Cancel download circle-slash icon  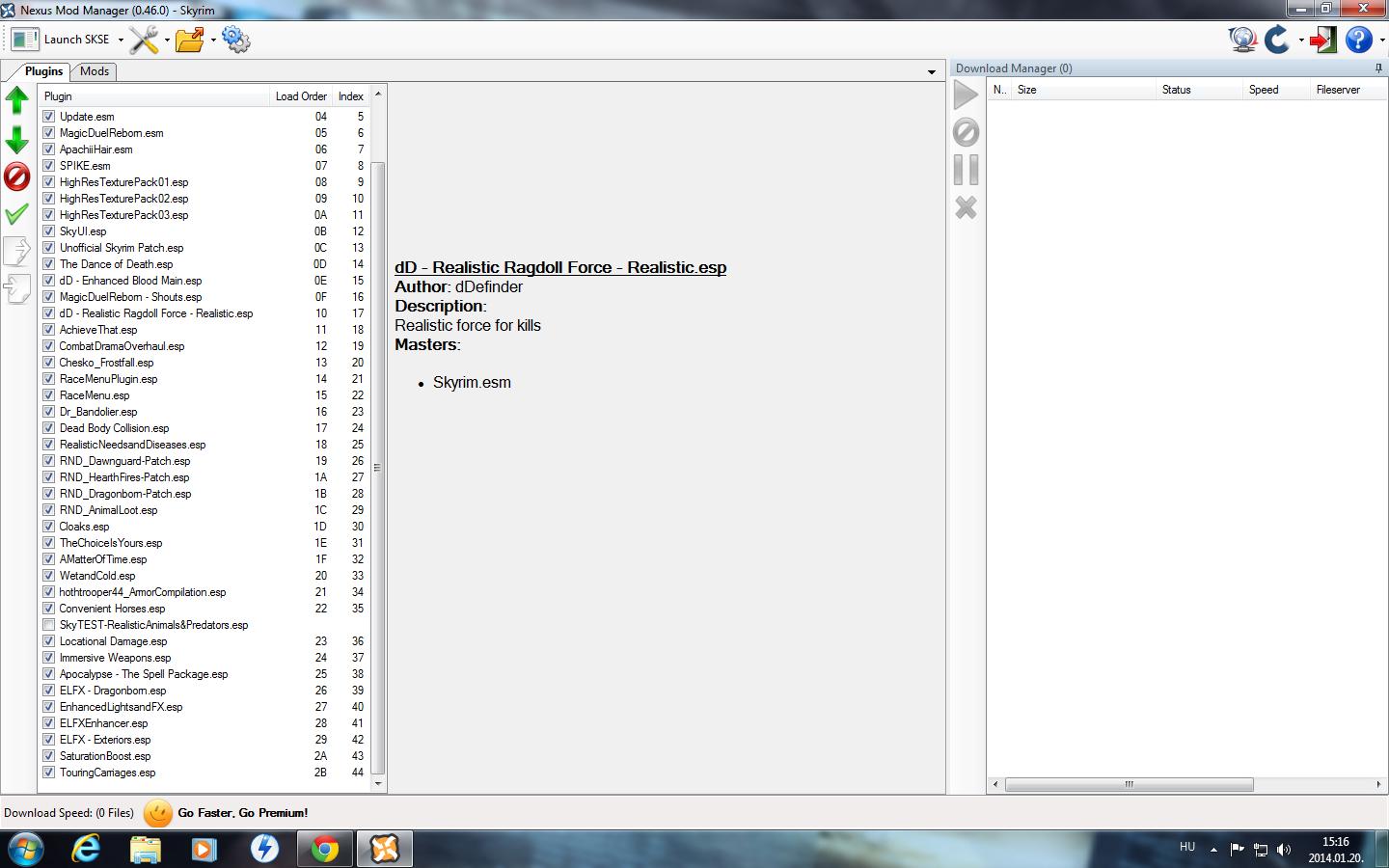[x=966, y=132]
